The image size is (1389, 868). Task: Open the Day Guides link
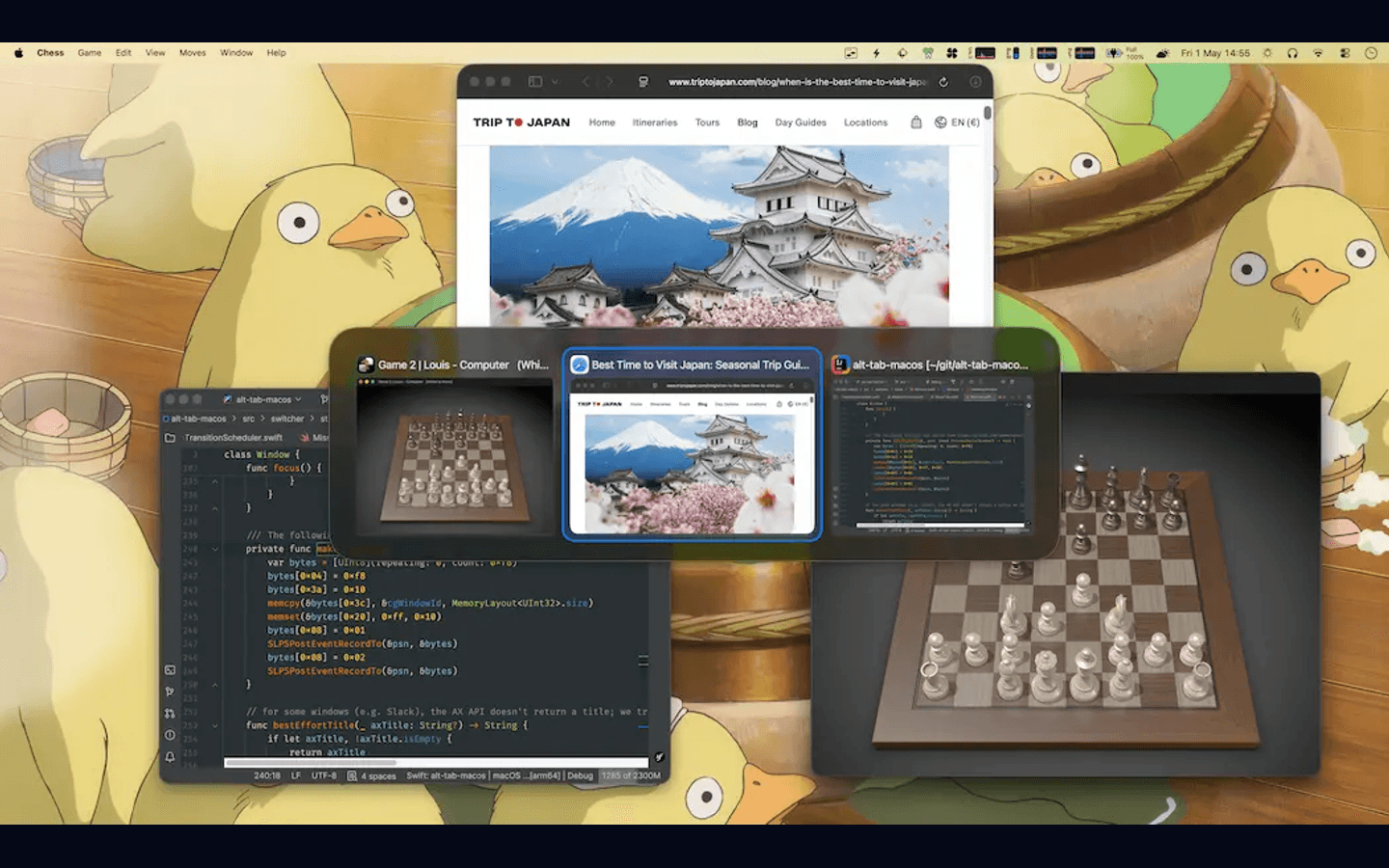tap(801, 122)
